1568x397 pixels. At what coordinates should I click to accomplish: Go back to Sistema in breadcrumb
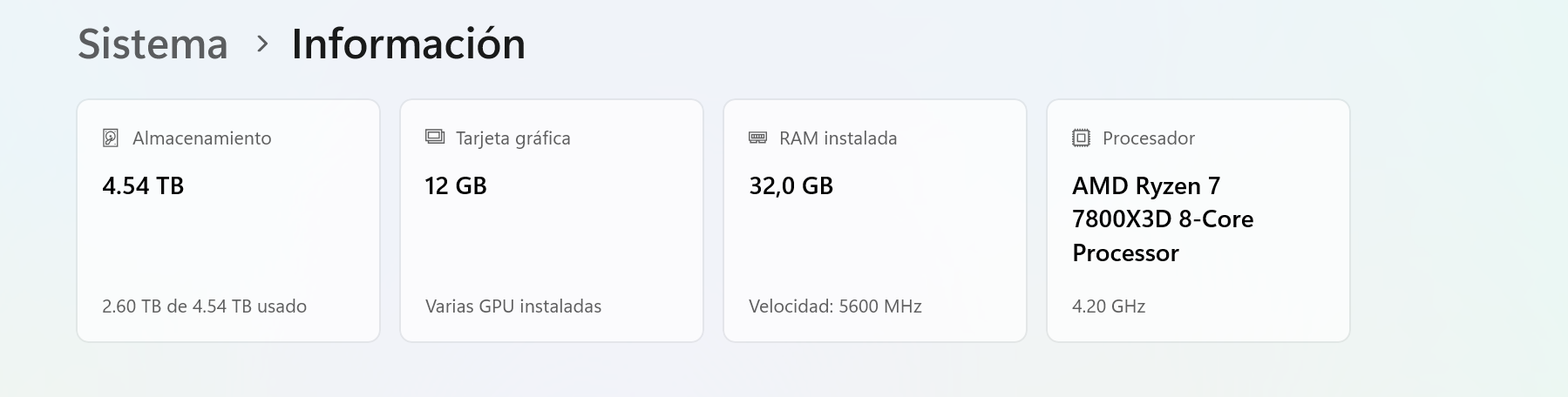[153, 44]
